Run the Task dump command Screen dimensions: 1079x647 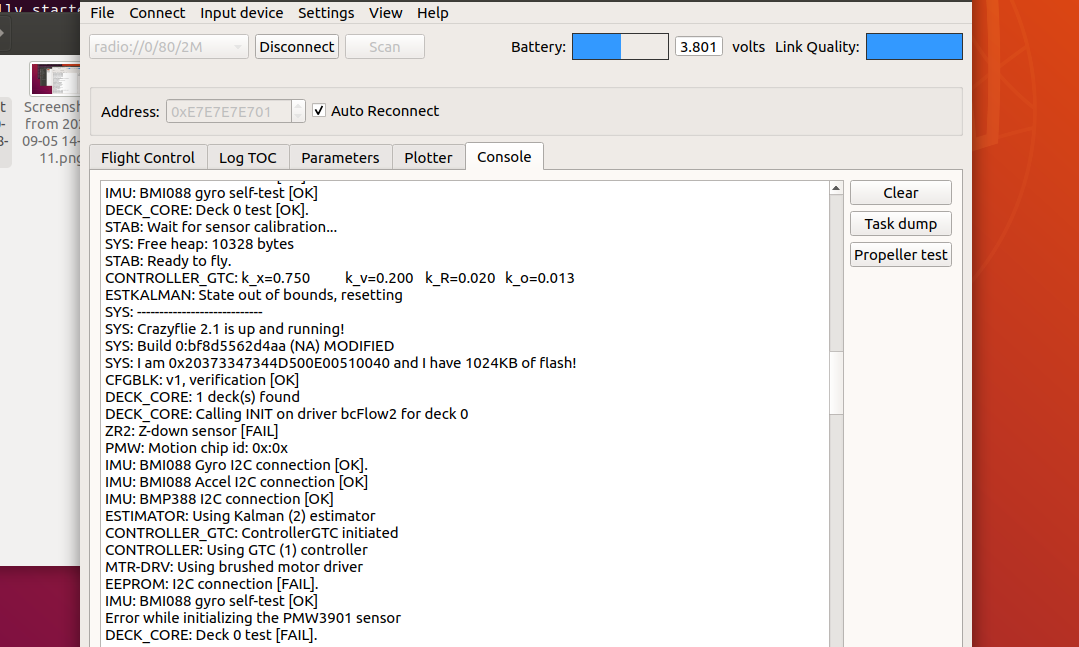(900, 224)
